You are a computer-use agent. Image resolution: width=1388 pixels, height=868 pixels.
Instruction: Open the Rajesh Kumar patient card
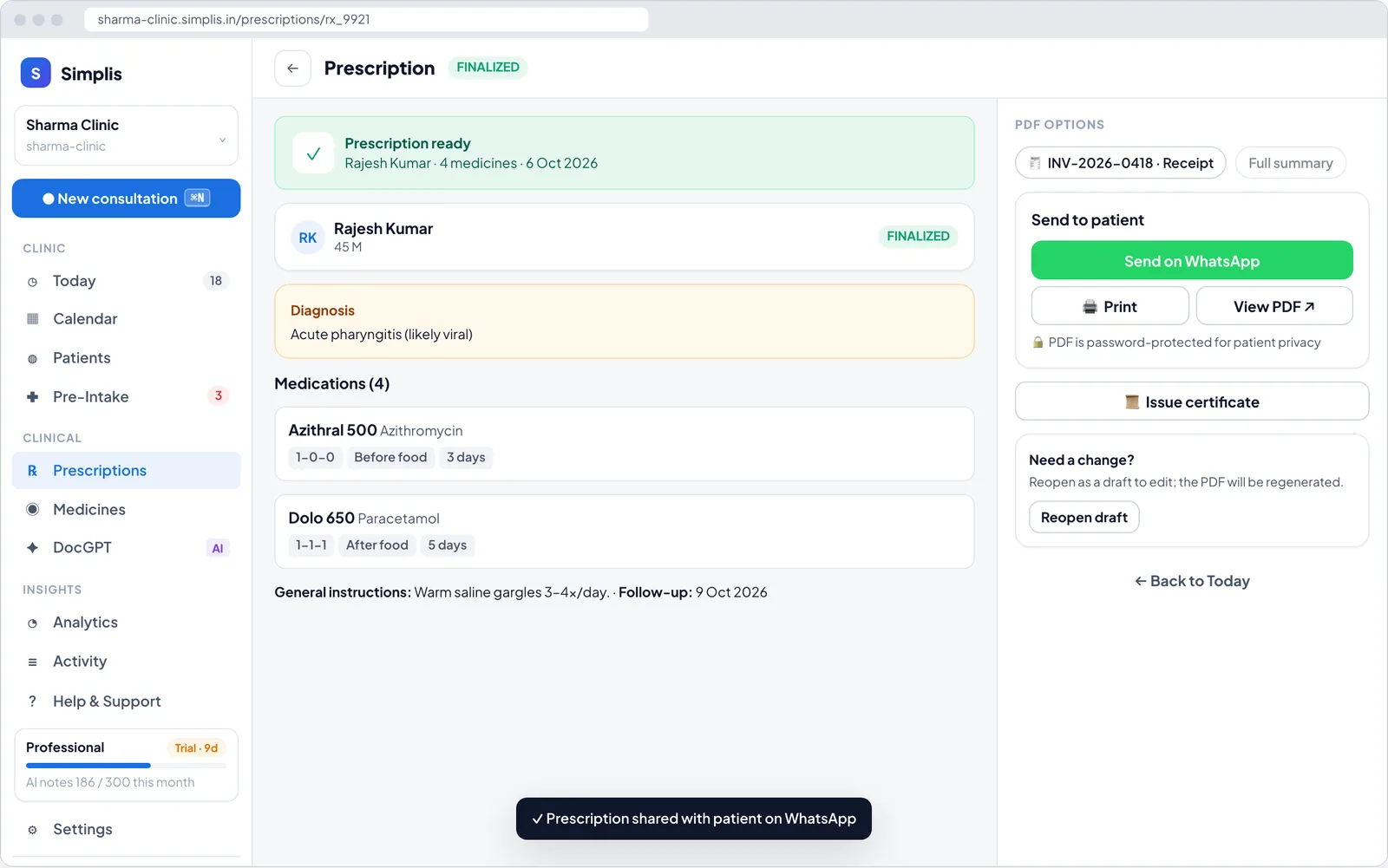click(625, 237)
